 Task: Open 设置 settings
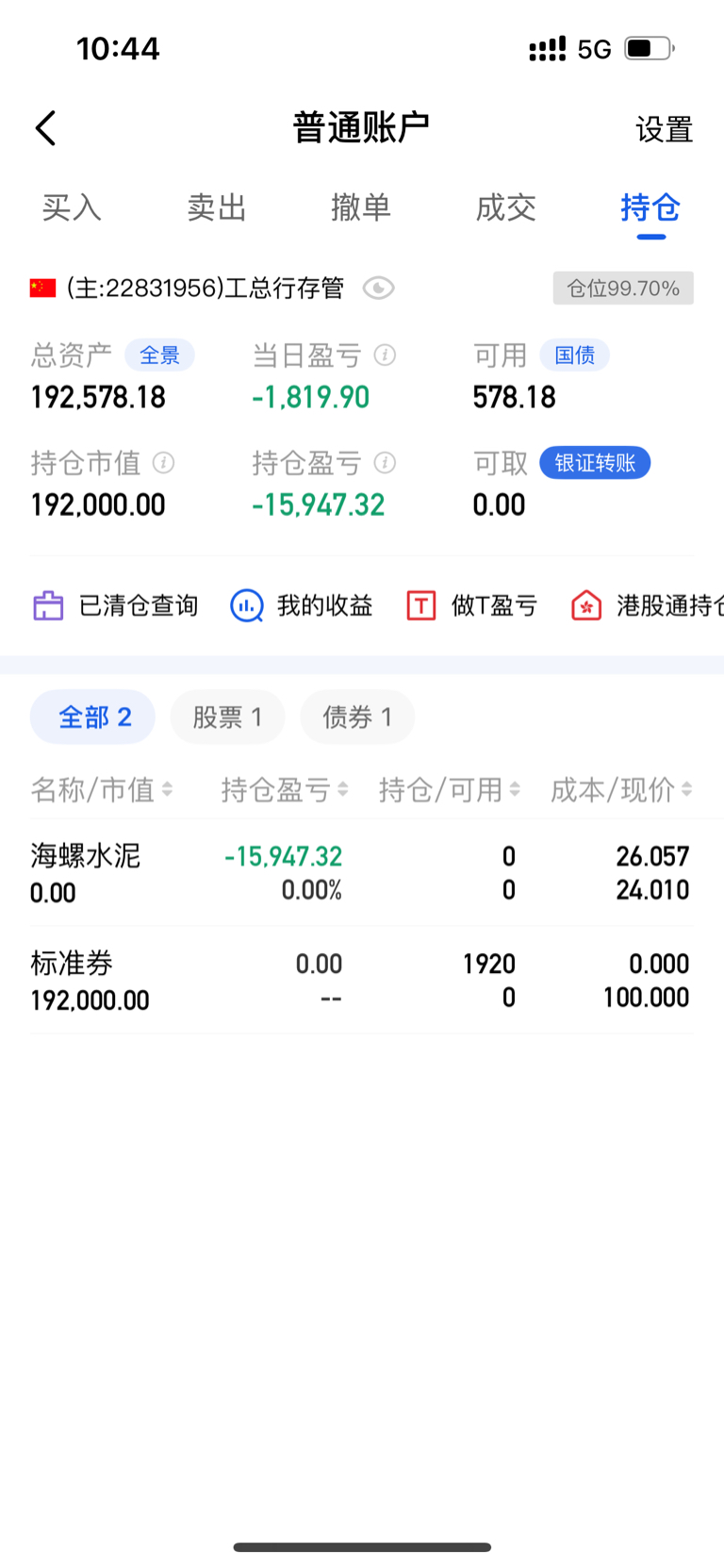(x=664, y=129)
